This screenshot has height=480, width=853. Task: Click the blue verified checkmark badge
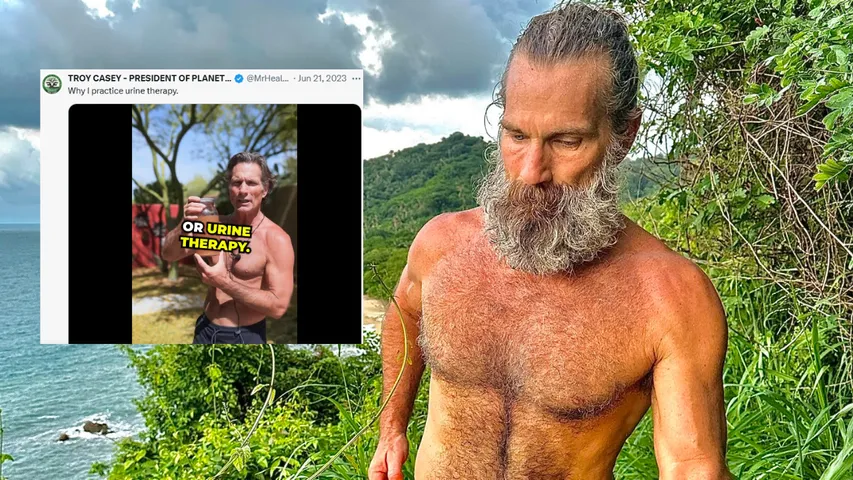(x=239, y=78)
